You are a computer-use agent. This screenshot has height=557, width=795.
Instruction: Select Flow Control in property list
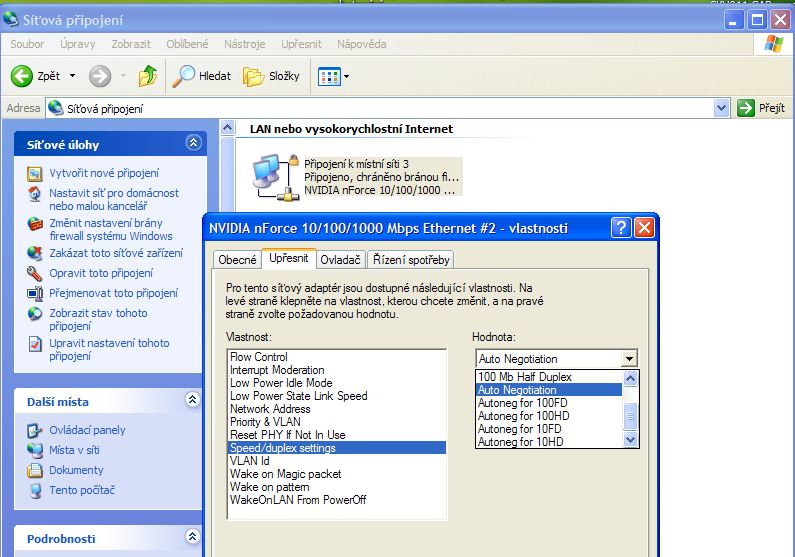click(337, 357)
